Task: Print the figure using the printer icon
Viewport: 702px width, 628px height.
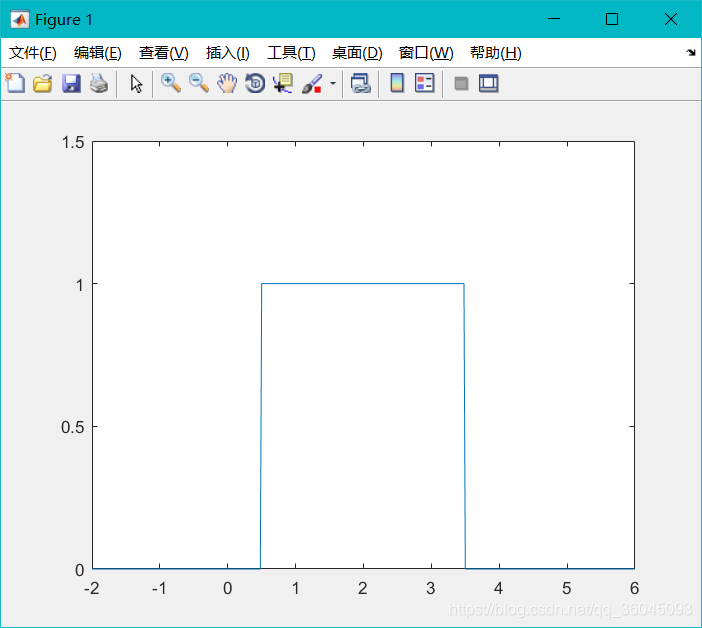Action: click(98, 84)
